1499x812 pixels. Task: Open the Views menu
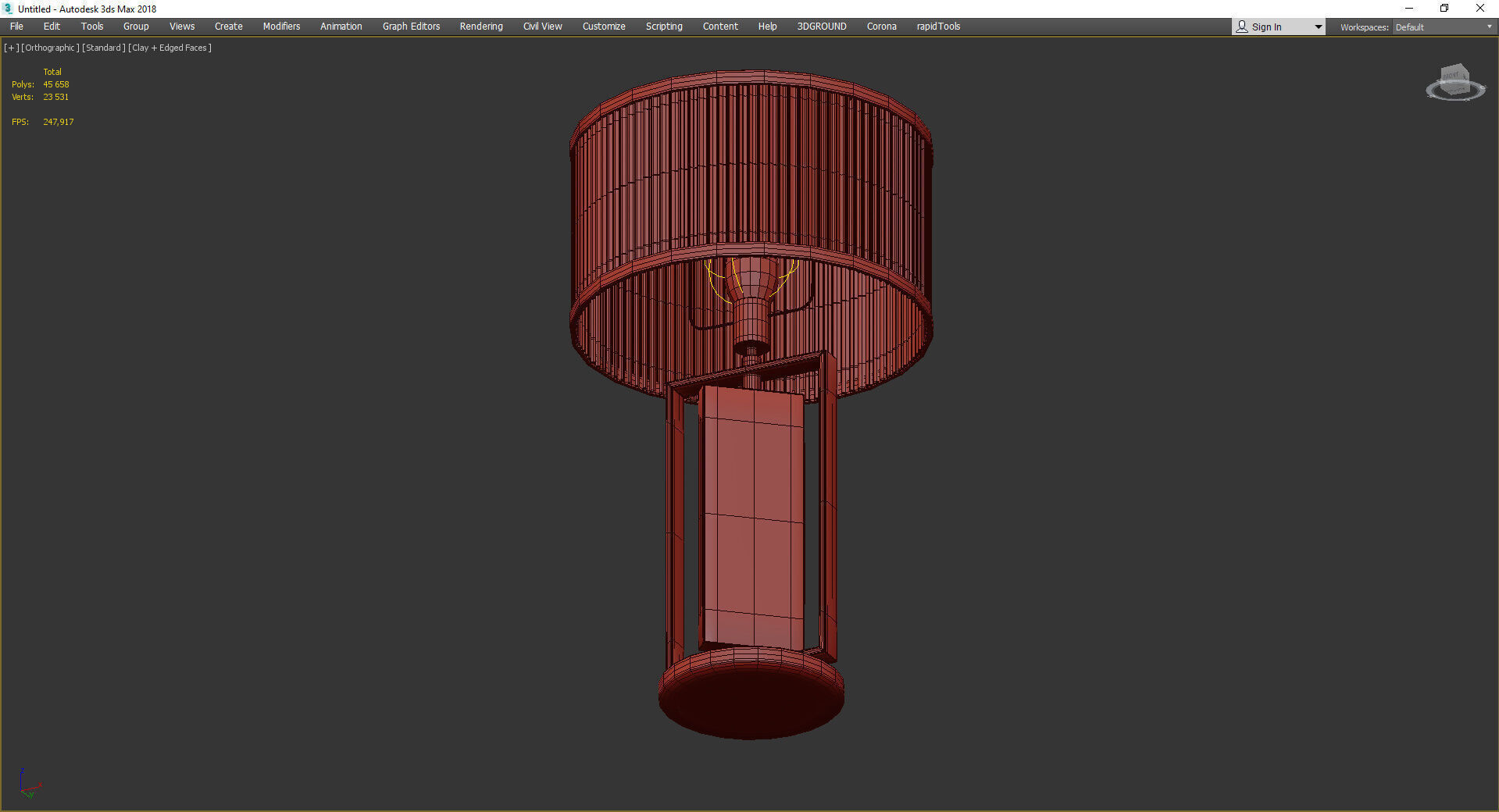[x=182, y=27]
